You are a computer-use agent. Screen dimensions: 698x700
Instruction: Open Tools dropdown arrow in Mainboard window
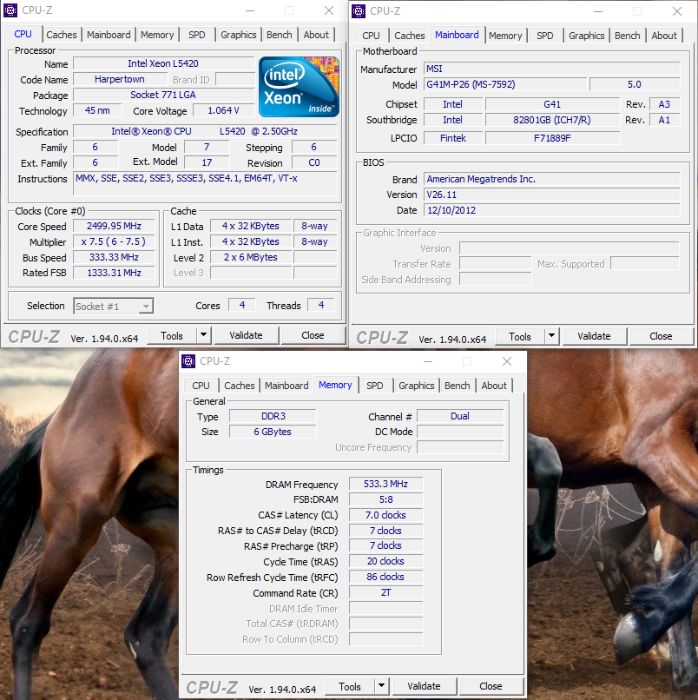pyautogui.click(x=552, y=336)
